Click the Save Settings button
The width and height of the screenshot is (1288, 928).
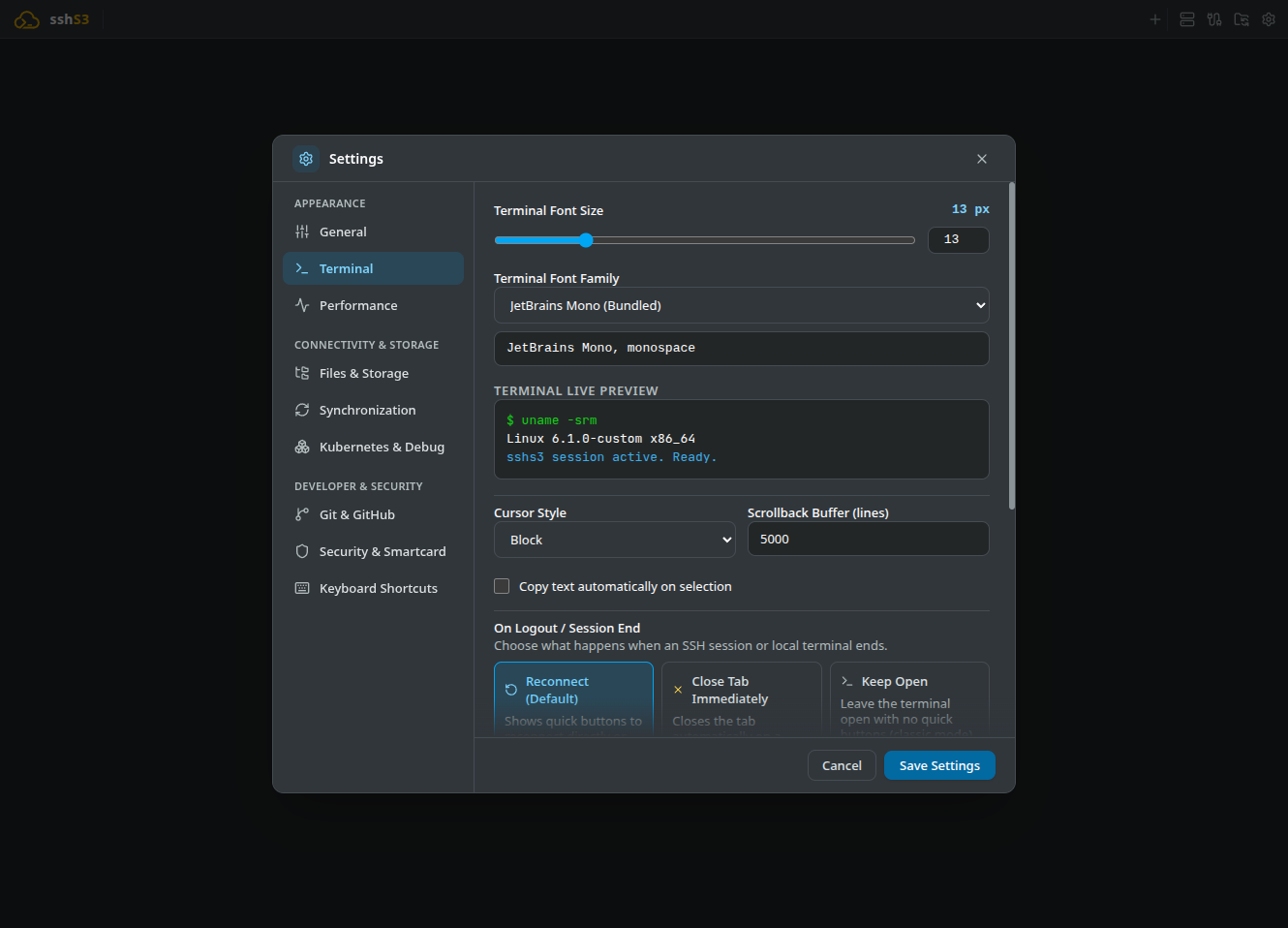[939, 765]
